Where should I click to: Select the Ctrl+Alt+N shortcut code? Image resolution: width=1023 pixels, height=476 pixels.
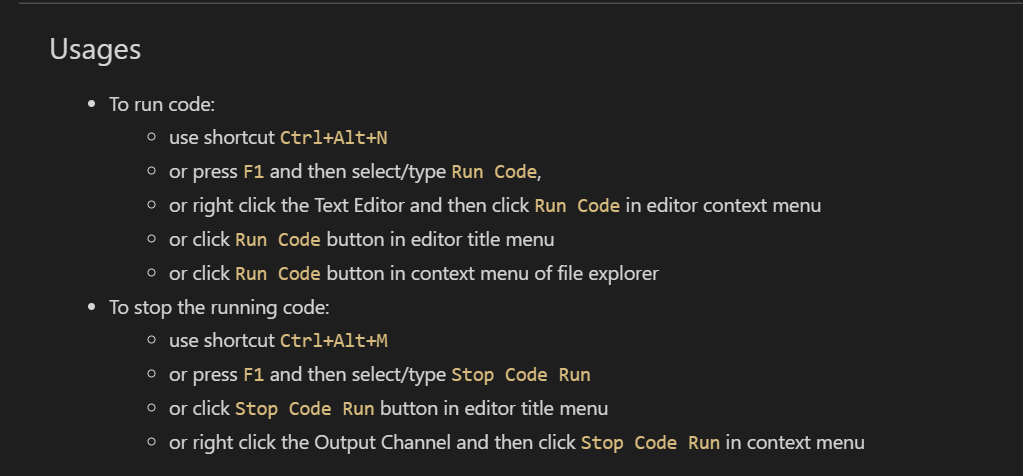click(x=333, y=138)
